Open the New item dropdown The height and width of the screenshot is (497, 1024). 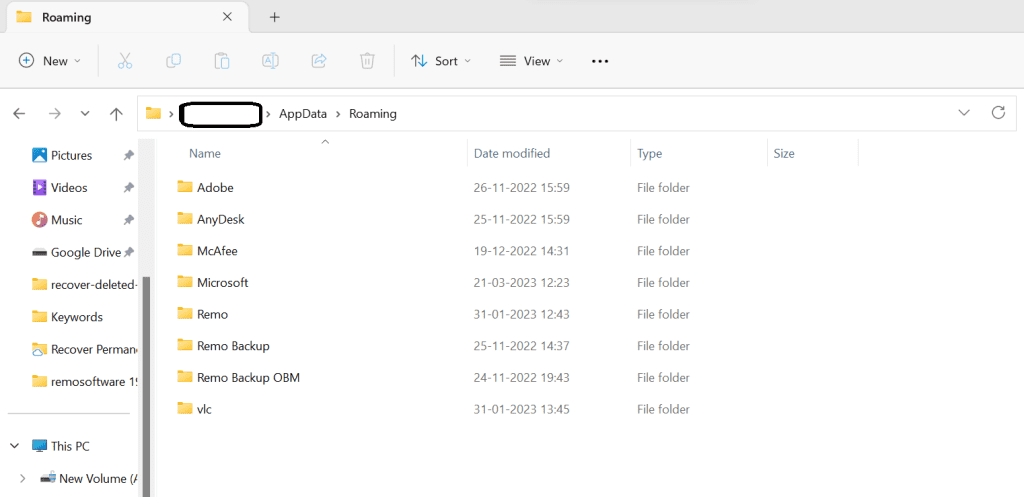tap(50, 61)
